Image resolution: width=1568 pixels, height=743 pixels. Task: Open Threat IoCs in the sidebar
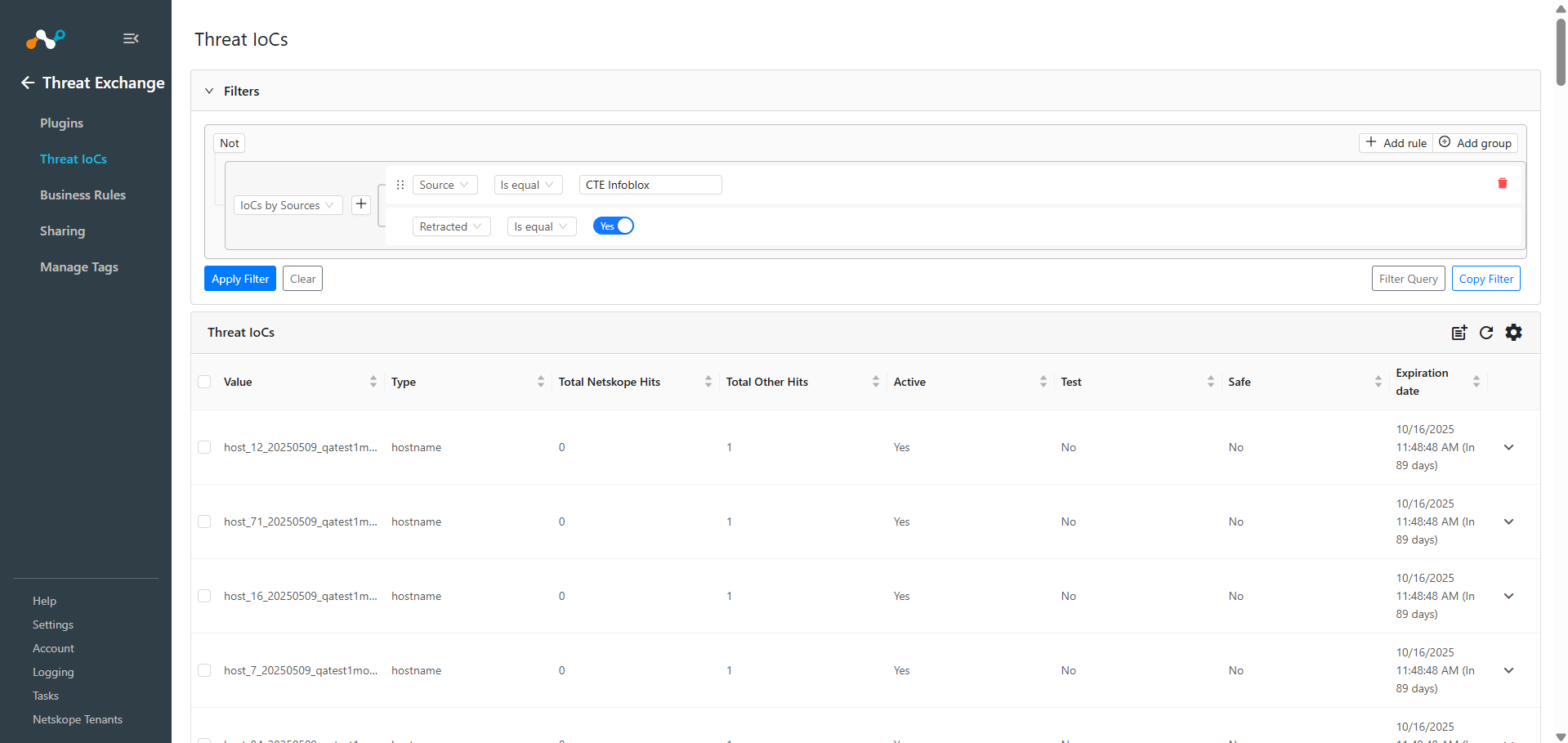pyautogui.click(x=74, y=159)
